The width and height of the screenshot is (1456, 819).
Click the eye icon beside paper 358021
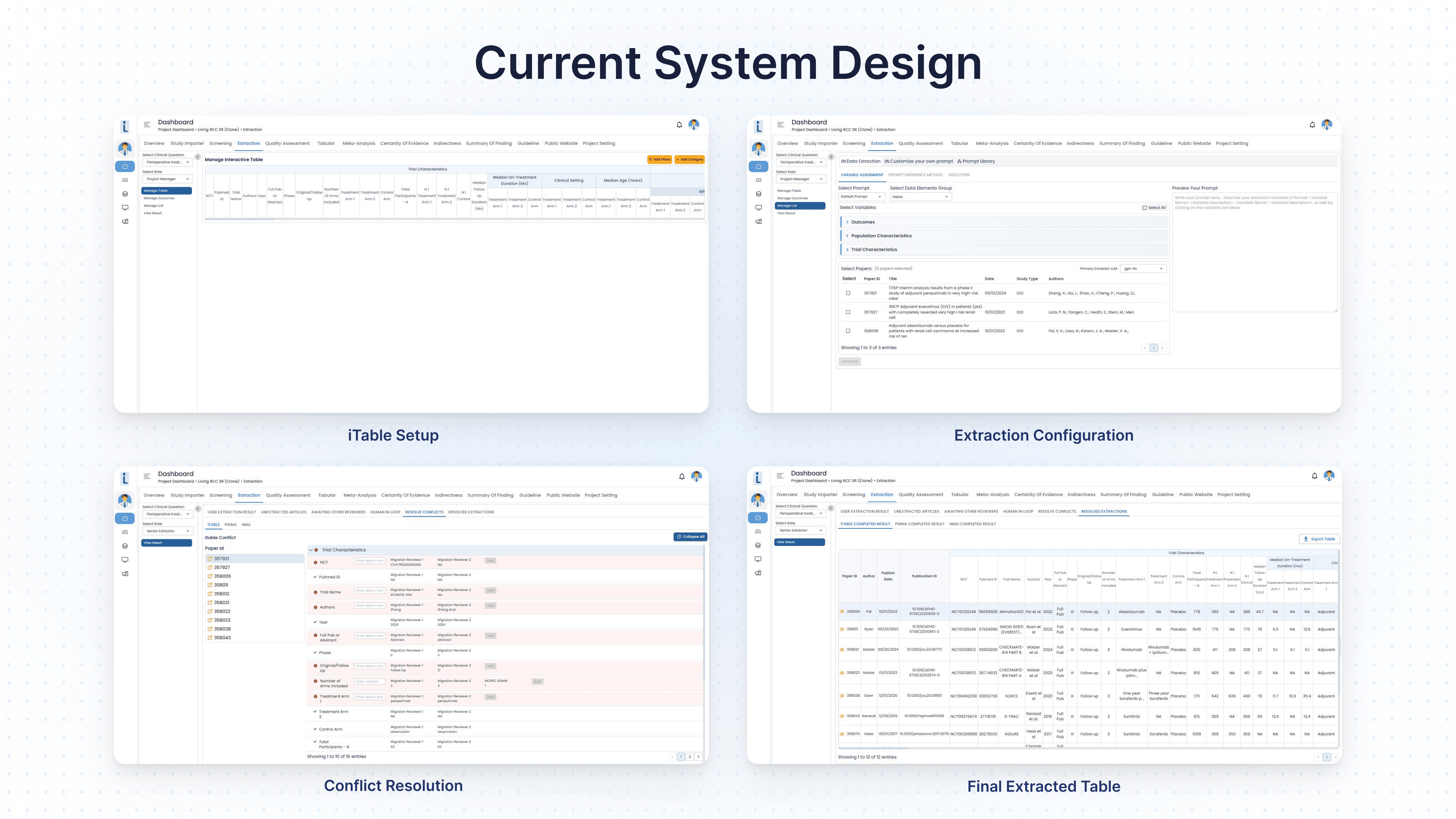point(842,649)
